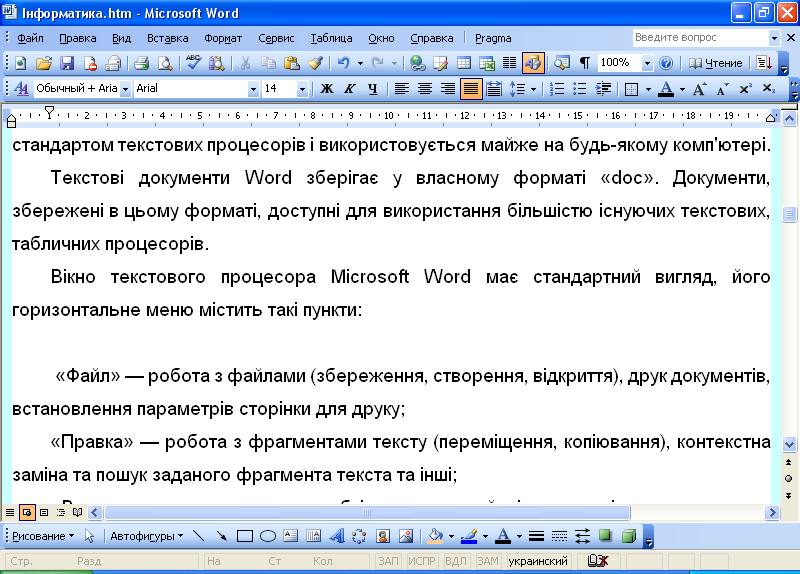The height and width of the screenshot is (574, 800).
Task: Grow font size with large A
Action: point(699,89)
